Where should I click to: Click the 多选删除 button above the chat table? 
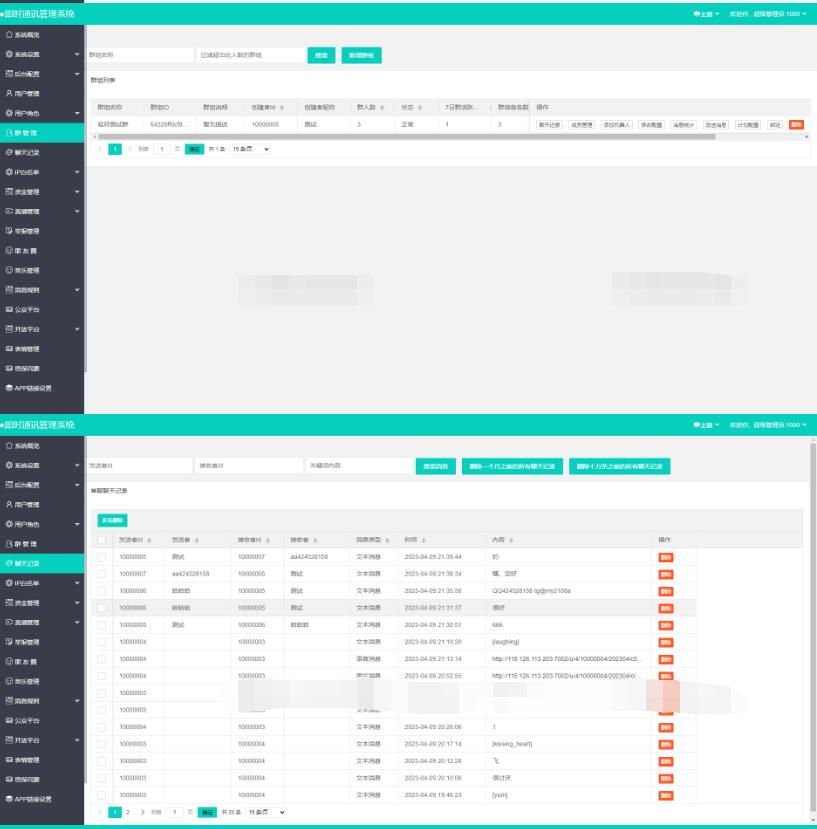113,520
